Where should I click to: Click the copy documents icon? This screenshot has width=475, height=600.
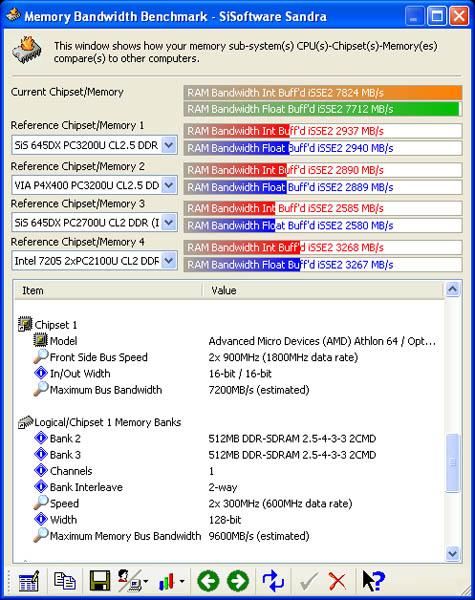(x=64, y=581)
